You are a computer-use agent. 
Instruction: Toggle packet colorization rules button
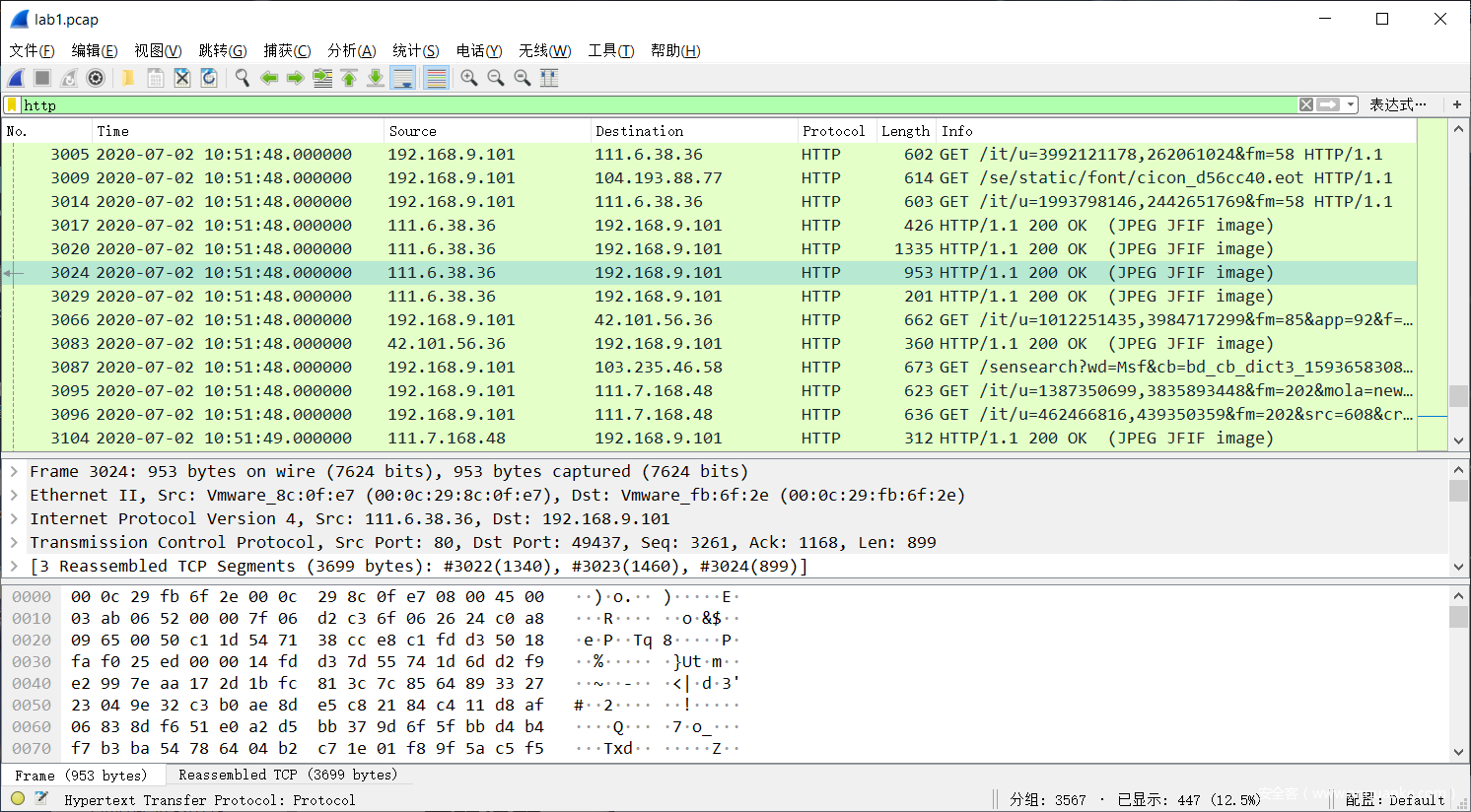[x=436, y=78]
